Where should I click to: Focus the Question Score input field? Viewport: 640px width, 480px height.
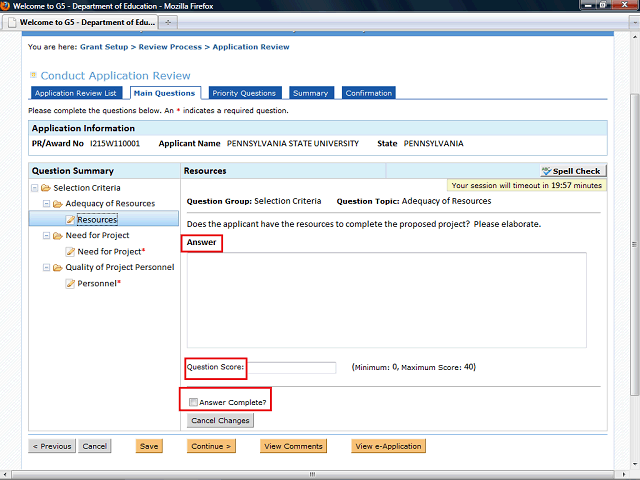tap(291, 368)
